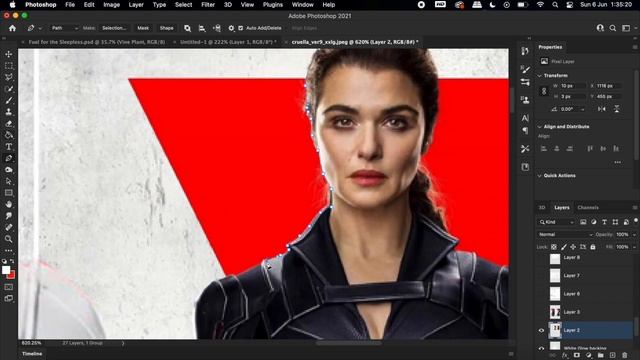The height and width of the screenshot is (360, 640).
Task: Open the Filter menu
Action: tap(208, 5)
